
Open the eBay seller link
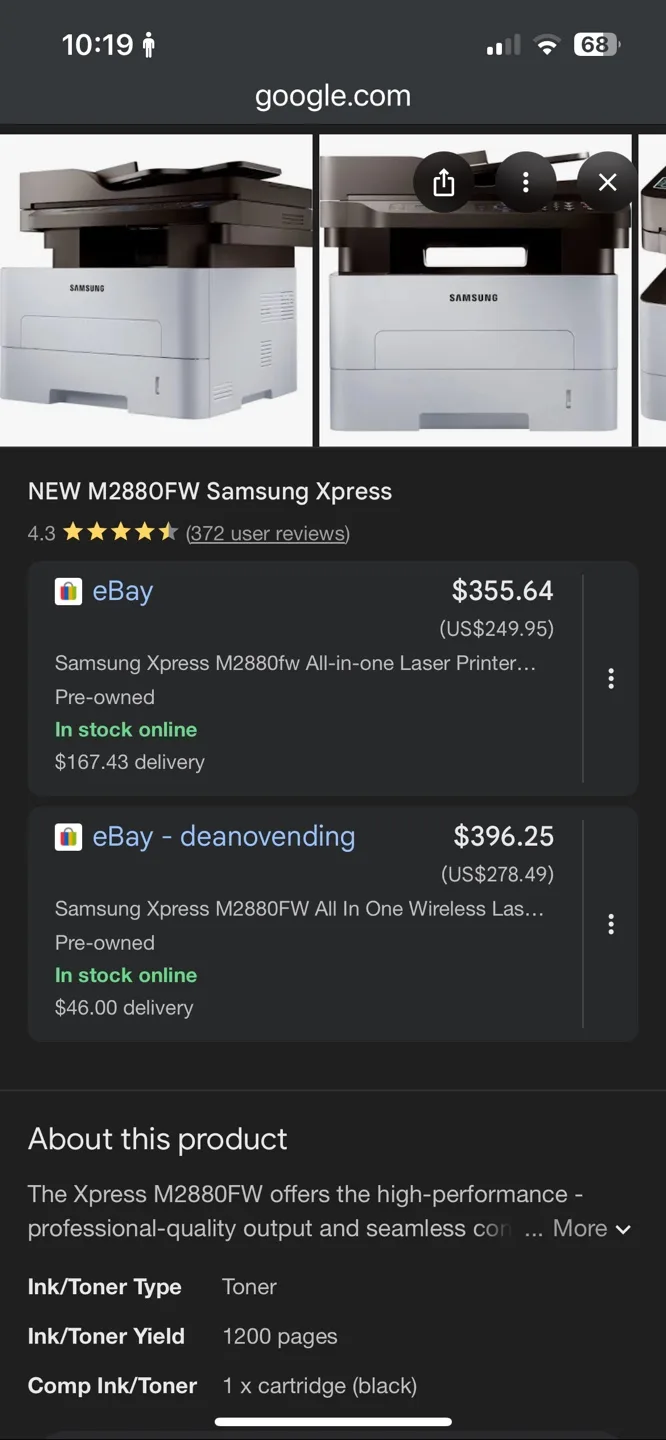coord(123,591)
